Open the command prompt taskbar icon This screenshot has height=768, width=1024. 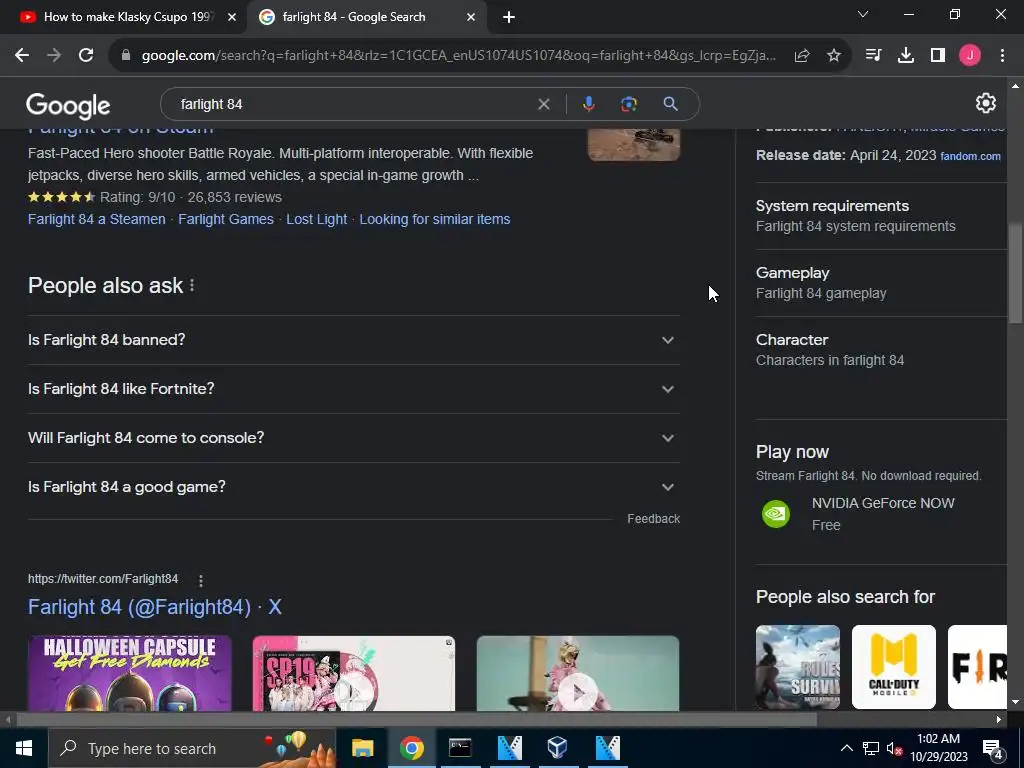[460, 748]
